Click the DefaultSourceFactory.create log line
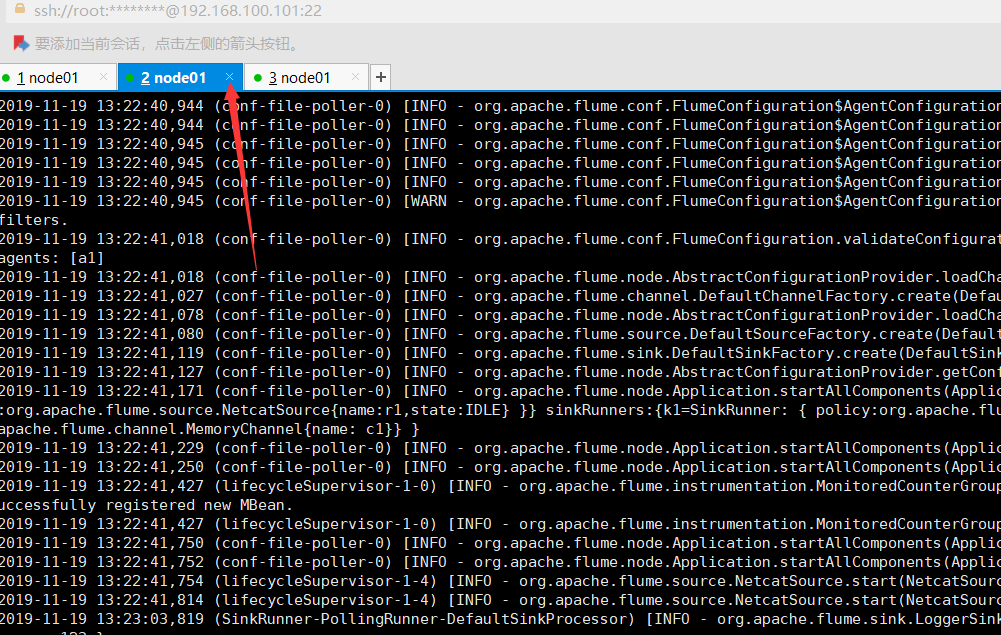This screenshot has width=1001, height=635. point(500,334)
